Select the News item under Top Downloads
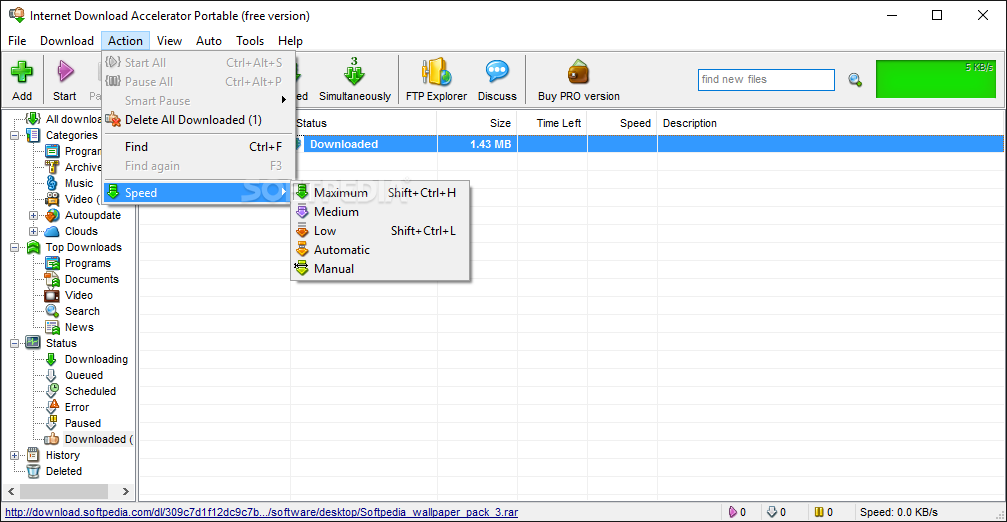Viewport: 1007px width, 522px height. 79,327
